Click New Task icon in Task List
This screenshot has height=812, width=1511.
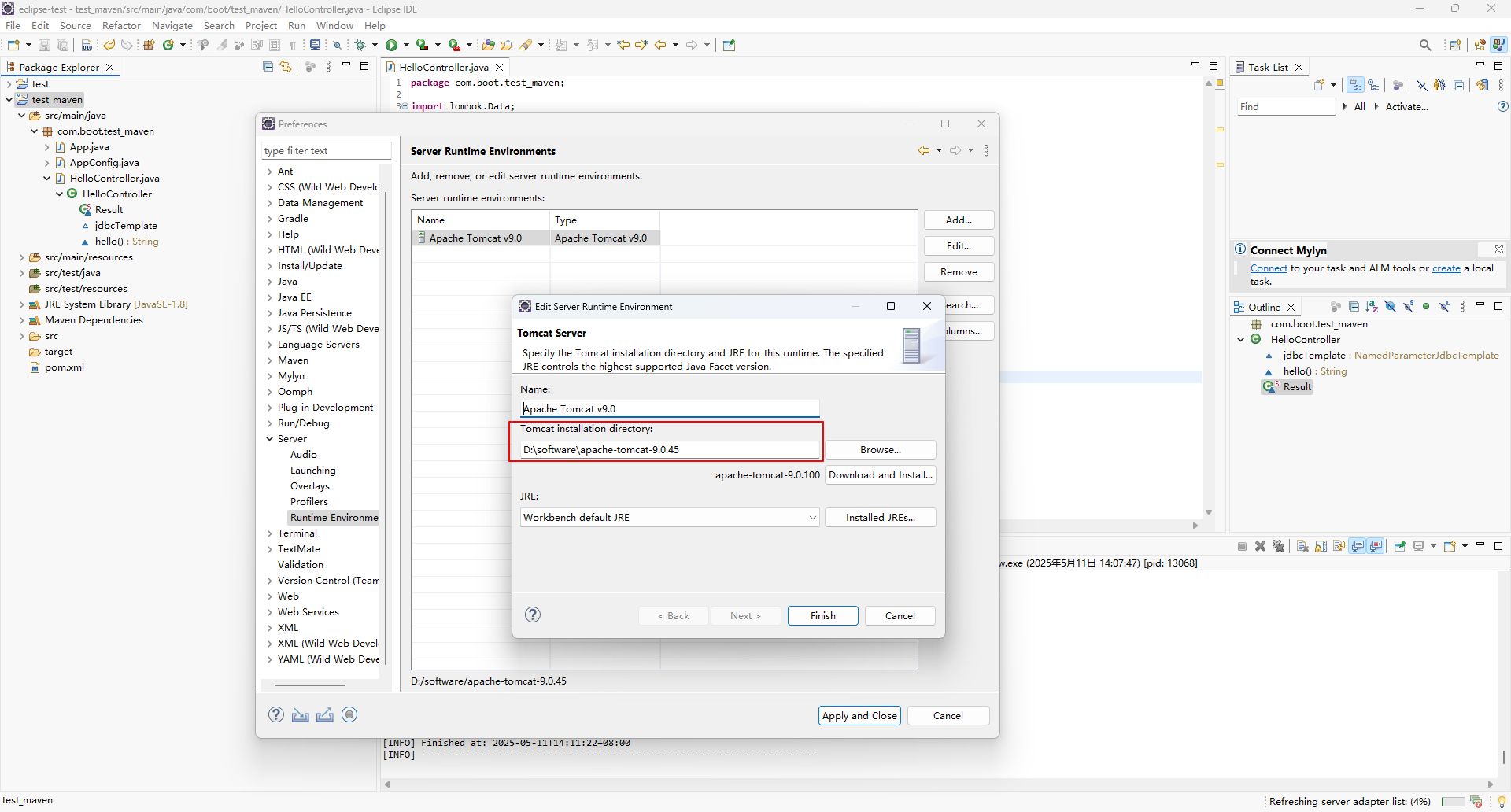click(1319, 85)
